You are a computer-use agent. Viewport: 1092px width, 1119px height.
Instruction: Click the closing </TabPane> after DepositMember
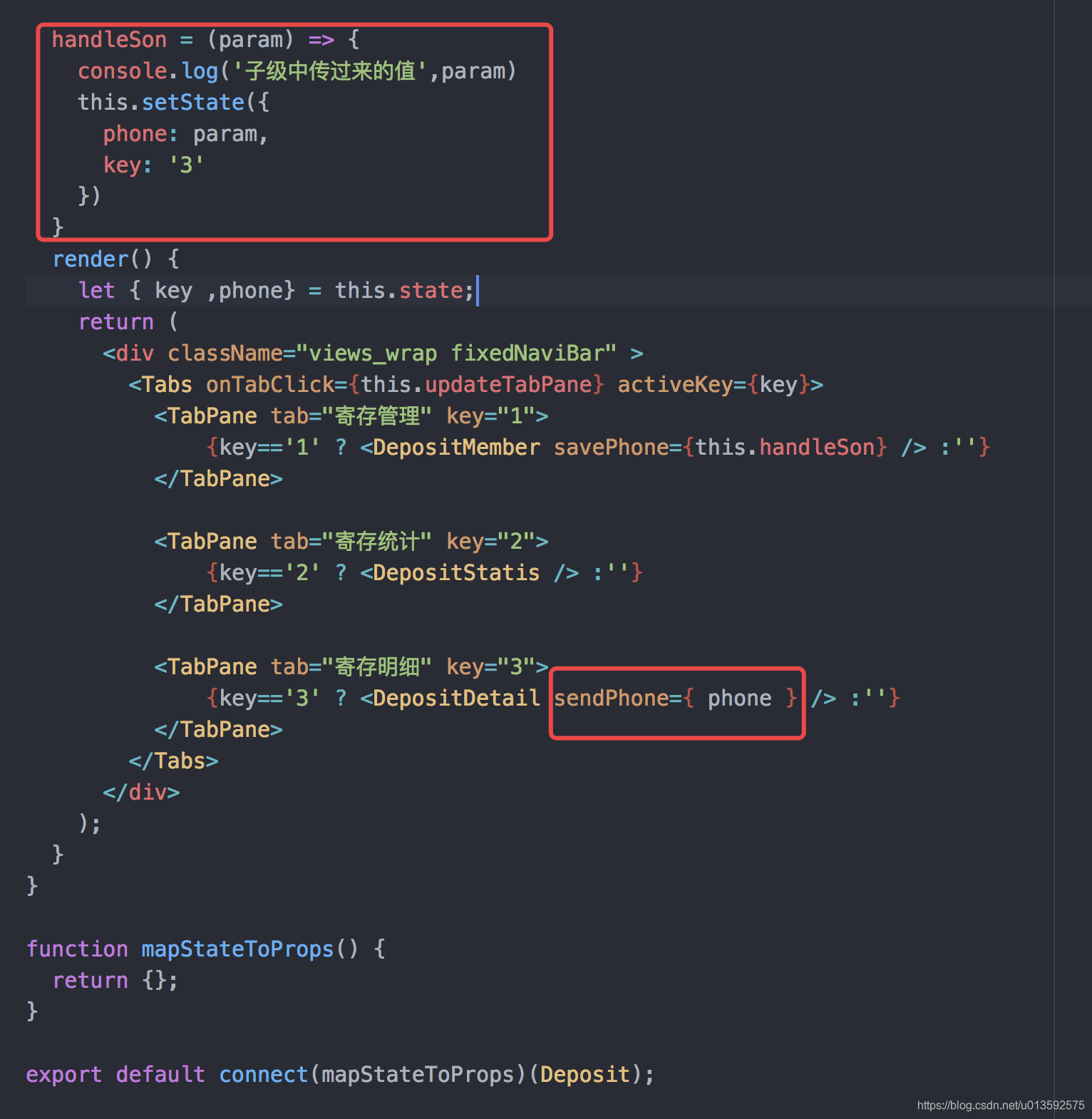pyautogui.click(x=219, y=479)
